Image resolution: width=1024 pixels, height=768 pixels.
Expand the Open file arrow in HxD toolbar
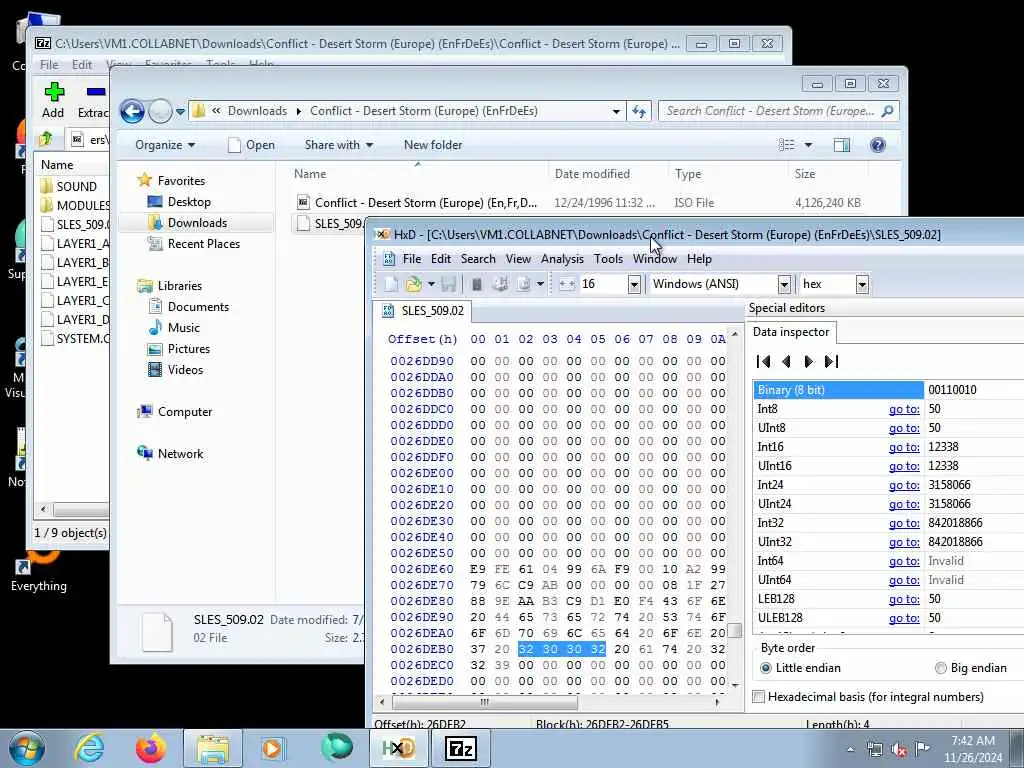(x=431, y=284)
